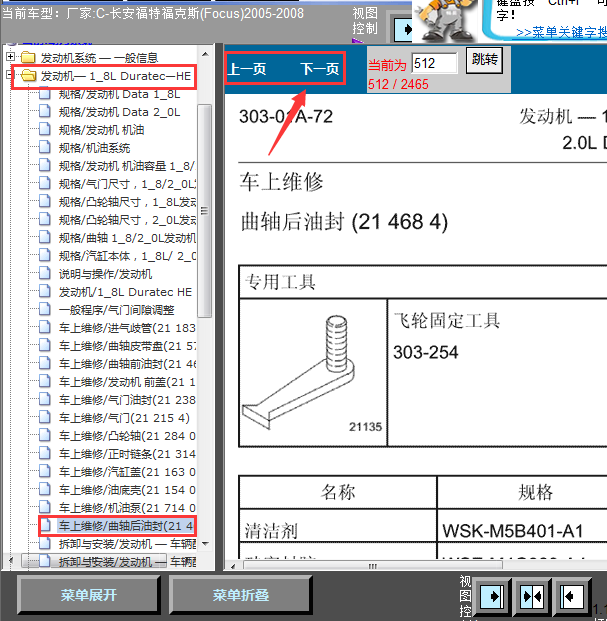The image size is (607, 621).
Task: Open 规格/凸轮轴尺寸，2_0L entry
Action: click(127, 220)
